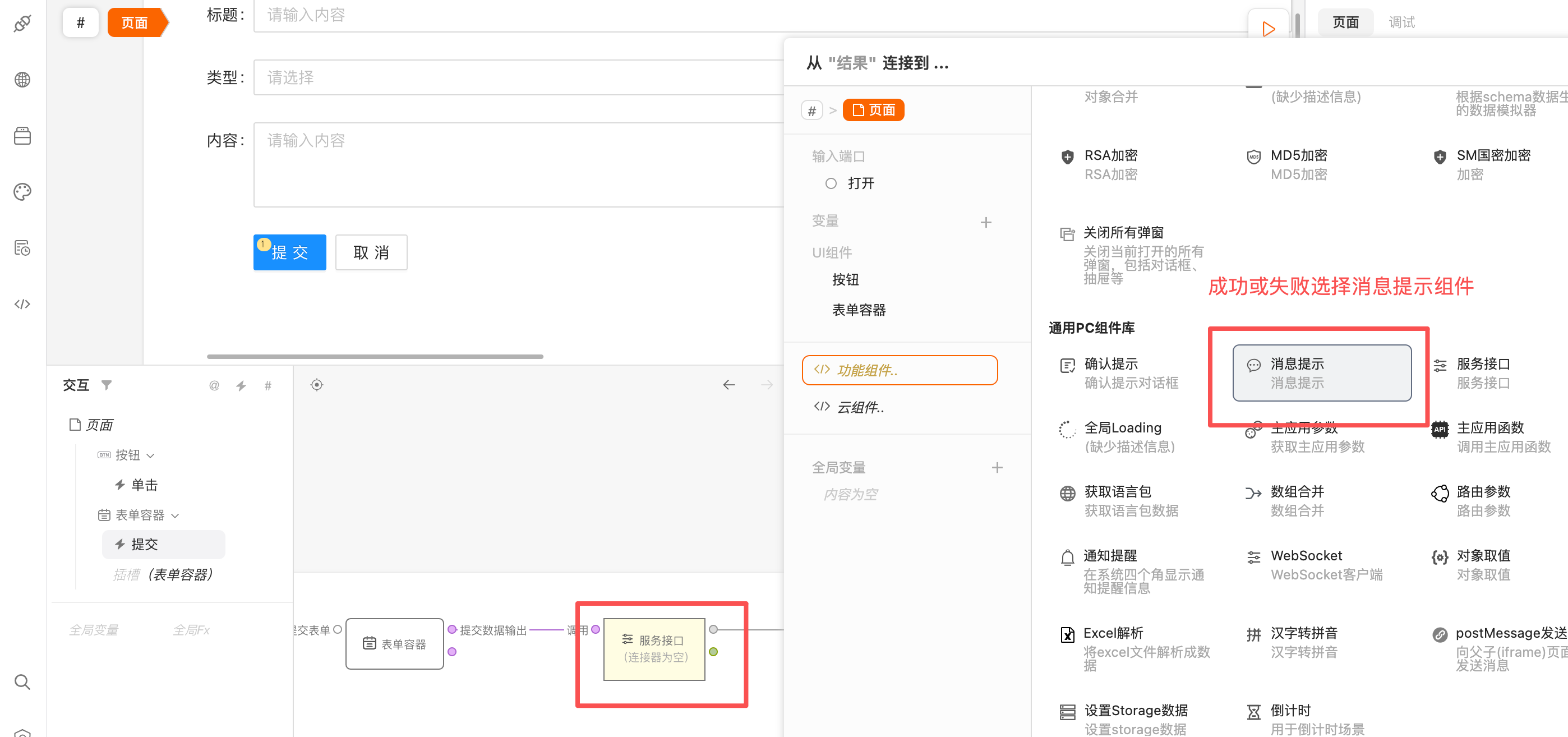The height and width of the screenshot is (737, 1568).
Task: Click the locate target icon on canvas
Action: [x=316, y=385]
